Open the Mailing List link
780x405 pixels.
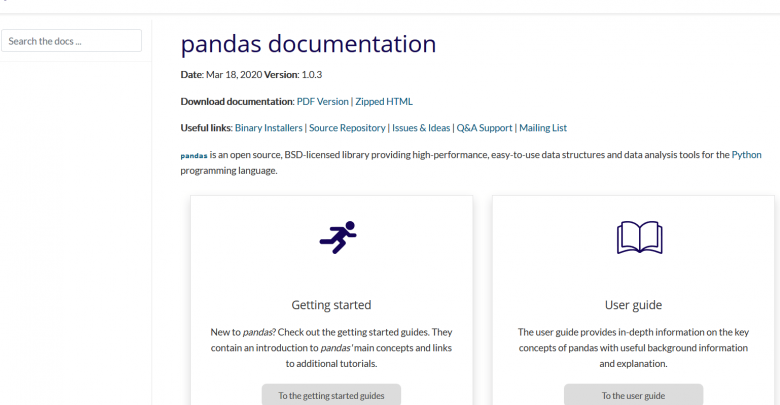[x=543, y=128]
